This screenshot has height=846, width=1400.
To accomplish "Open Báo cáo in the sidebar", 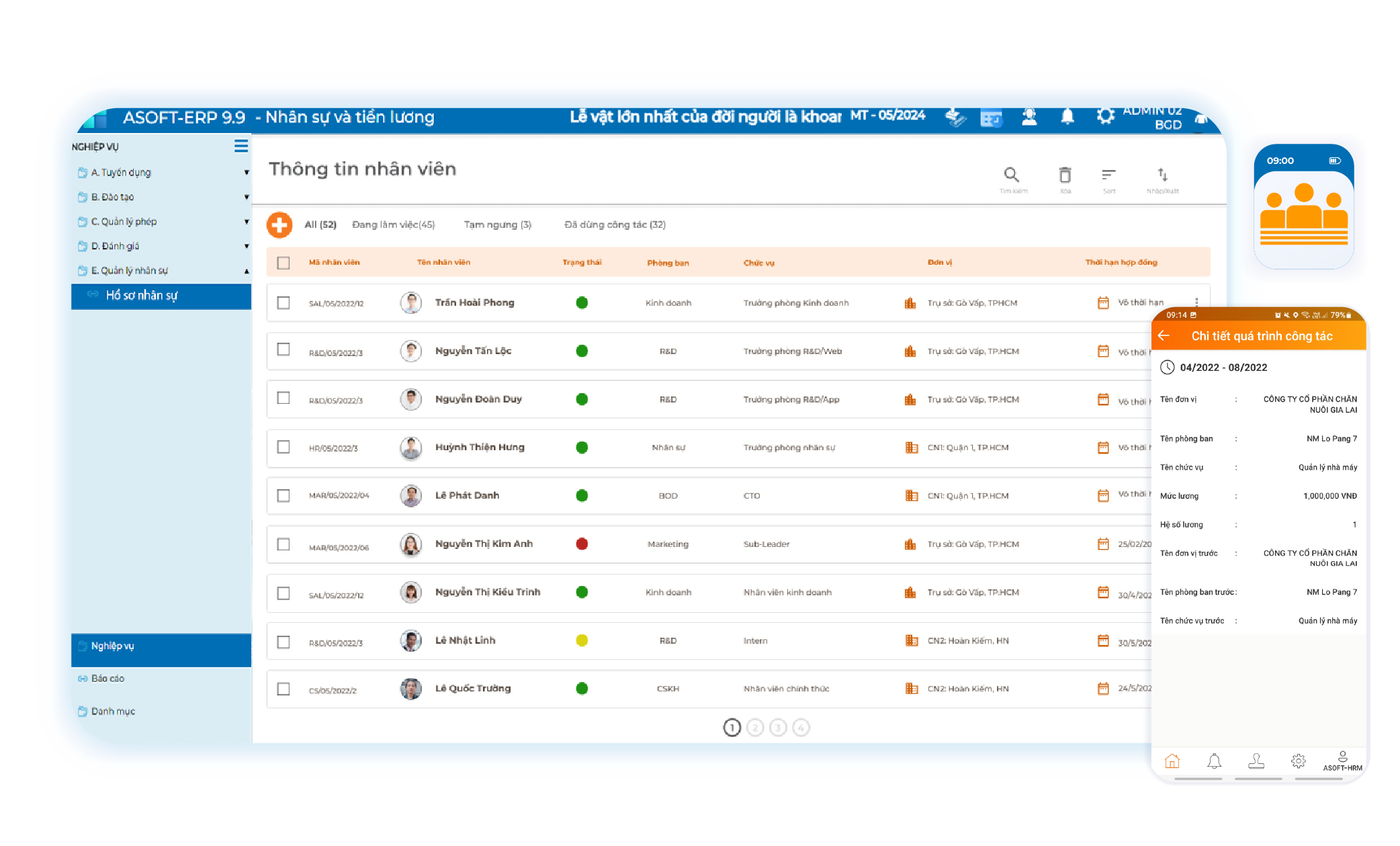I will coord(107,679).
